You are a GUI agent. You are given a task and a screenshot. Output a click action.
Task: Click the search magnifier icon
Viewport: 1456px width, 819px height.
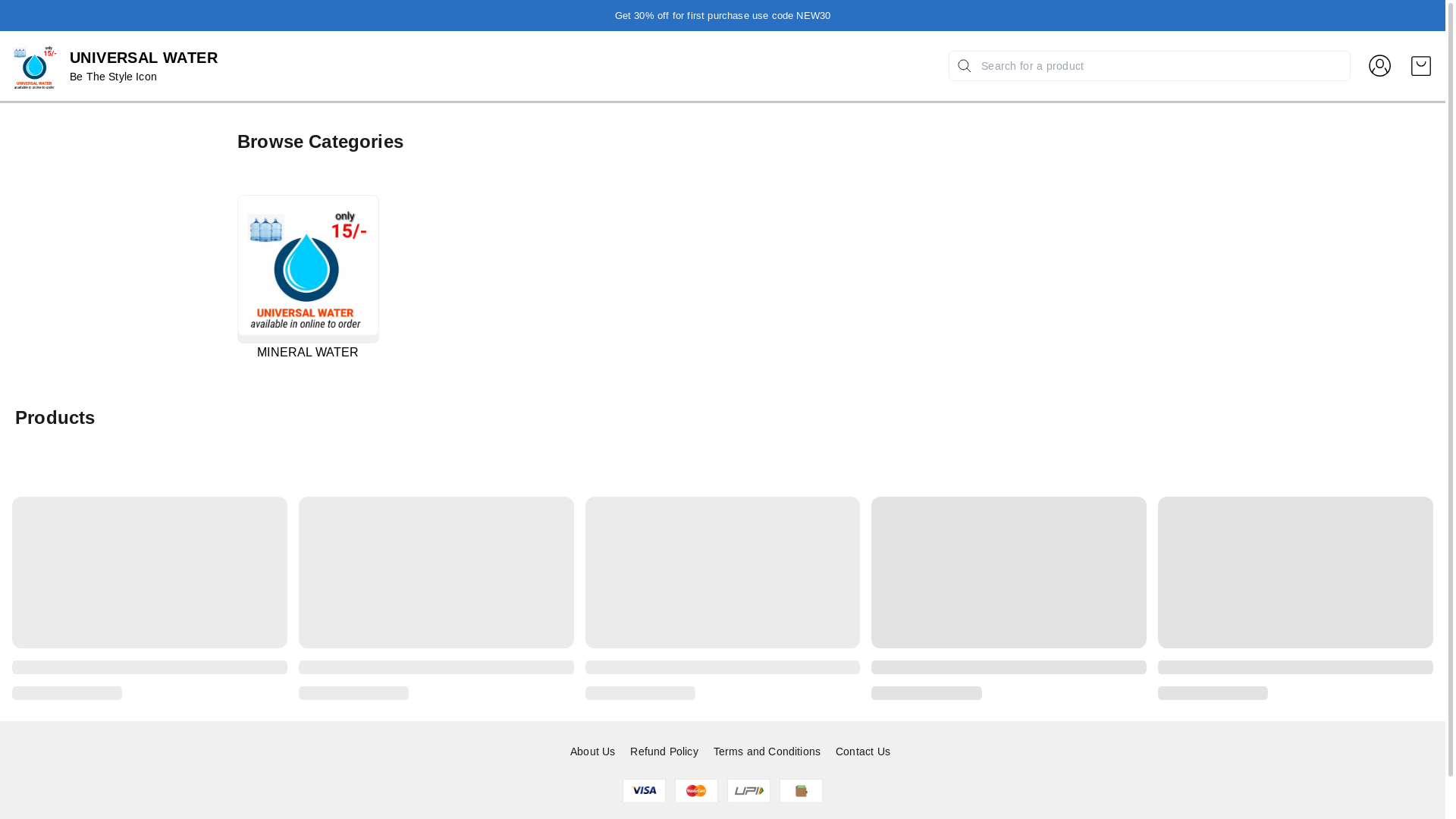point(964,66)
